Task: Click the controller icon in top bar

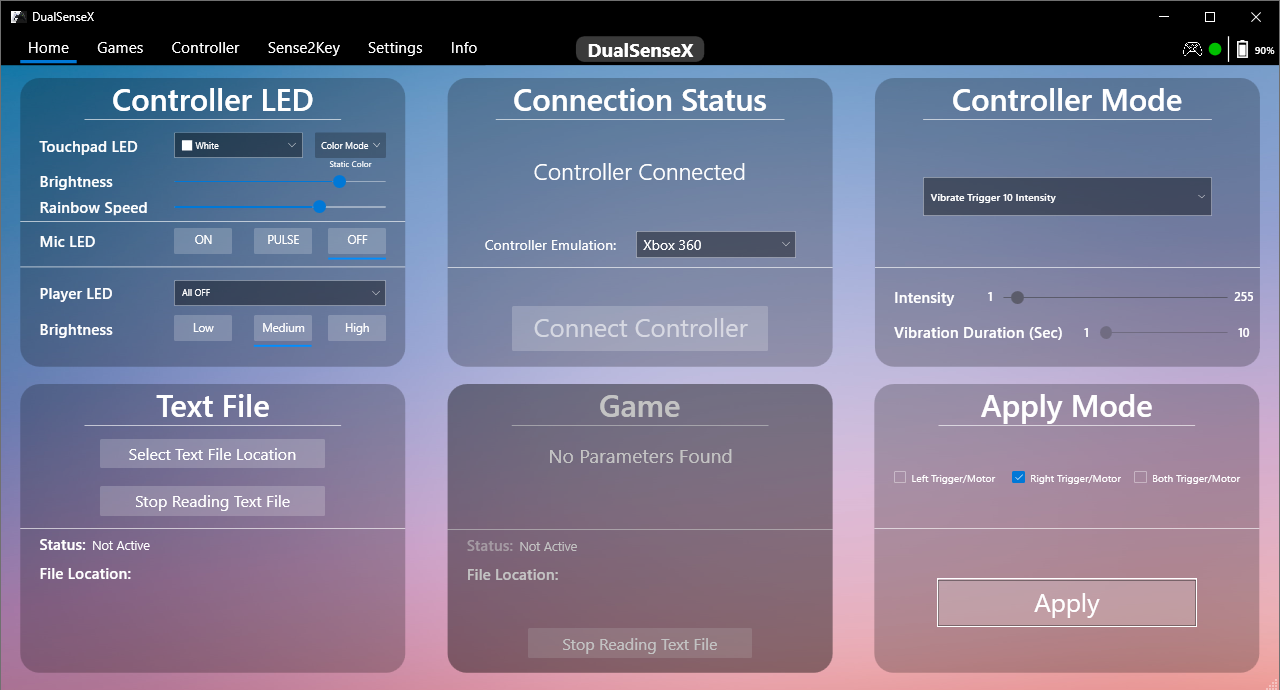Action: (x=1192, y=49)
